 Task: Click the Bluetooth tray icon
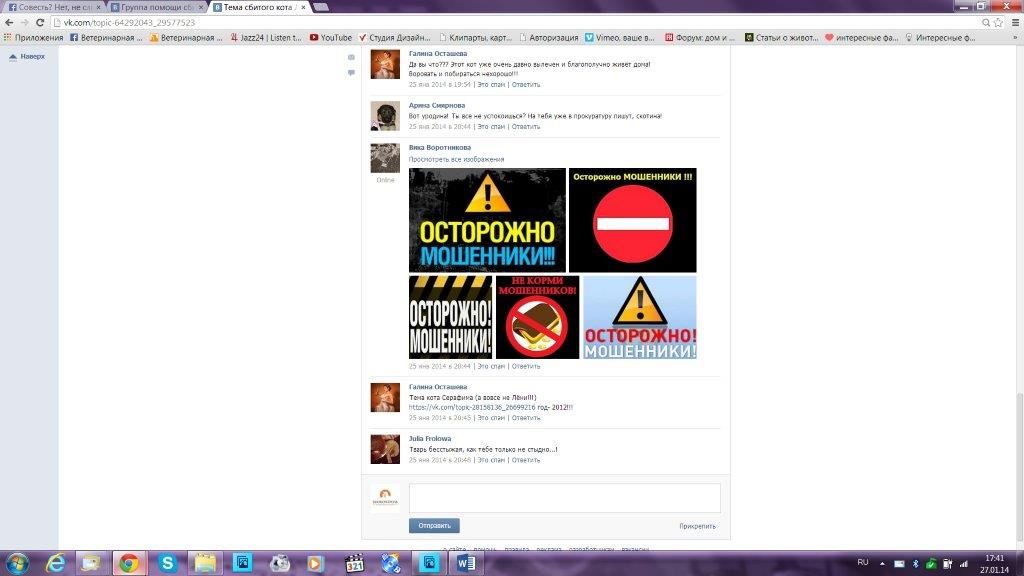(915, 564)
